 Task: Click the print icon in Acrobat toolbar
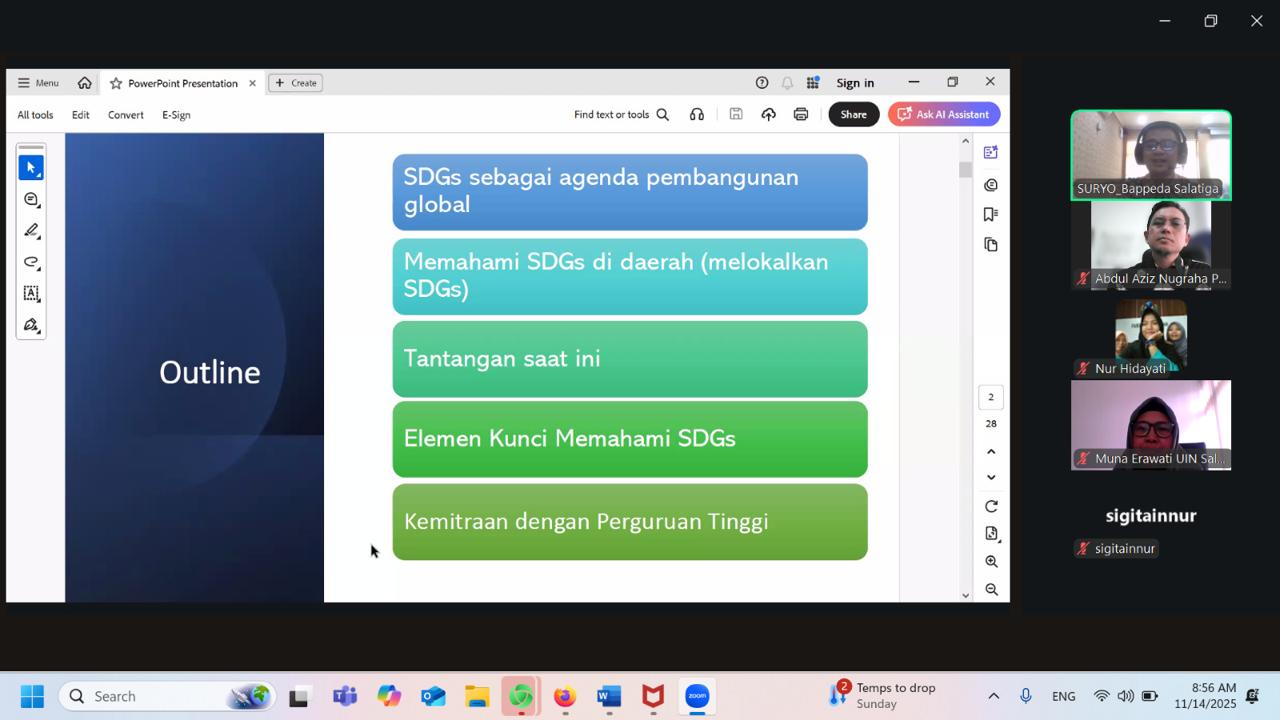(x=801, y=114)
